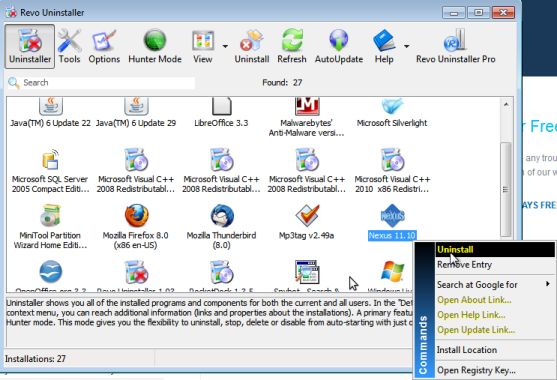Select the Microsoft Silverlight entry
Image resolution: width=557 pixels, height=380 pixels.
(x=392, y=112)
